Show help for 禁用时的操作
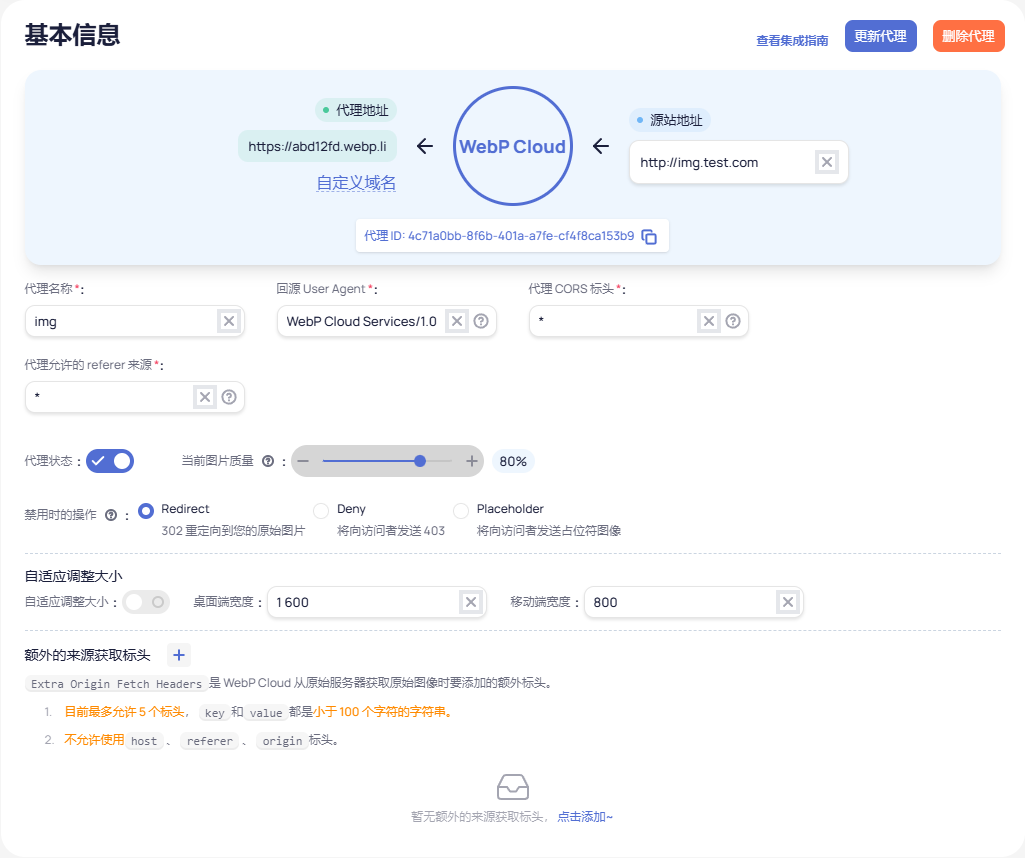The image size is (1025, 858). [x=111, y=516]
